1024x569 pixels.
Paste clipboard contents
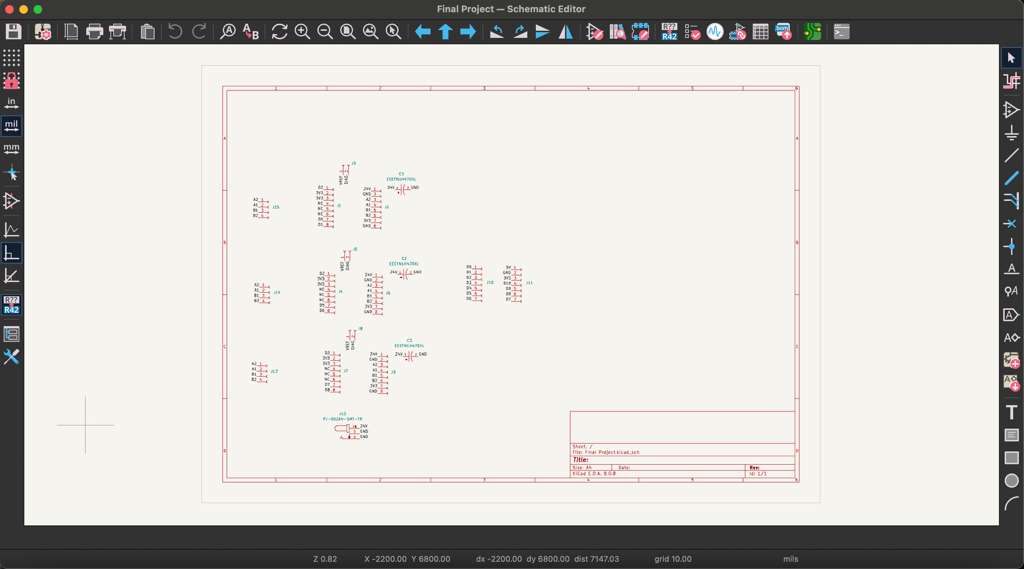tap(148, 31)
